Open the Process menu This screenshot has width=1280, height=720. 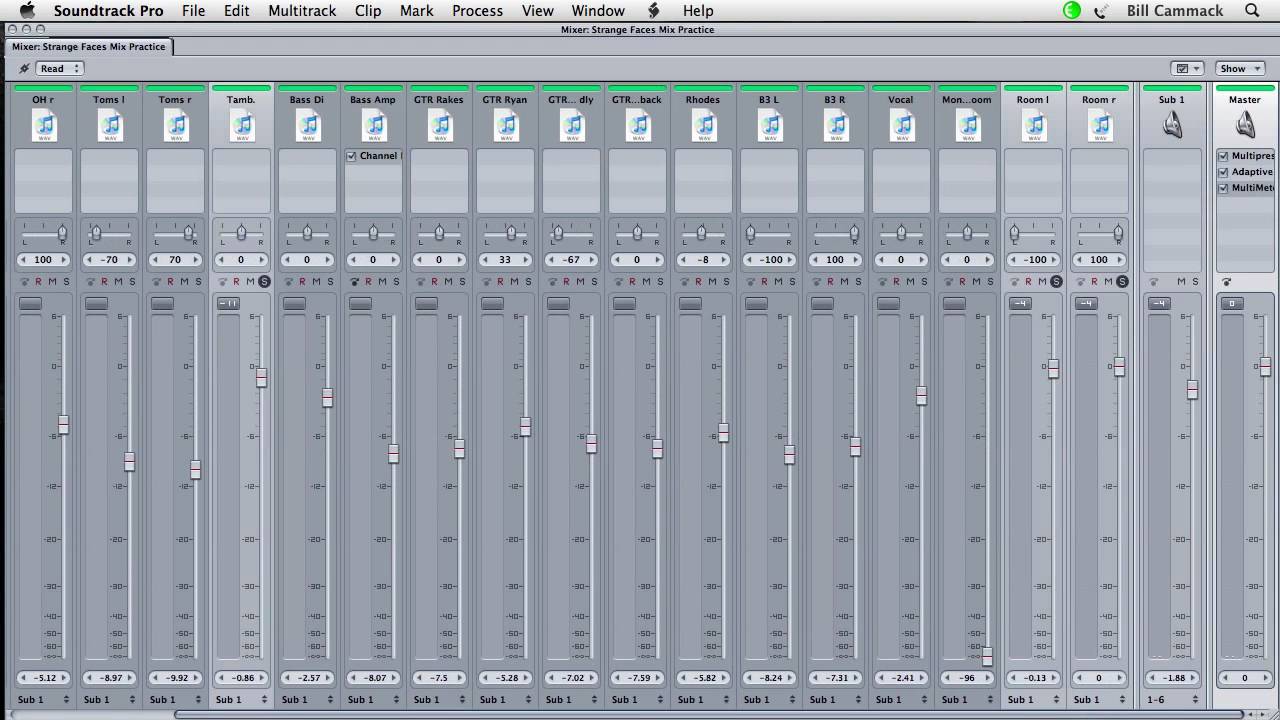477,10
